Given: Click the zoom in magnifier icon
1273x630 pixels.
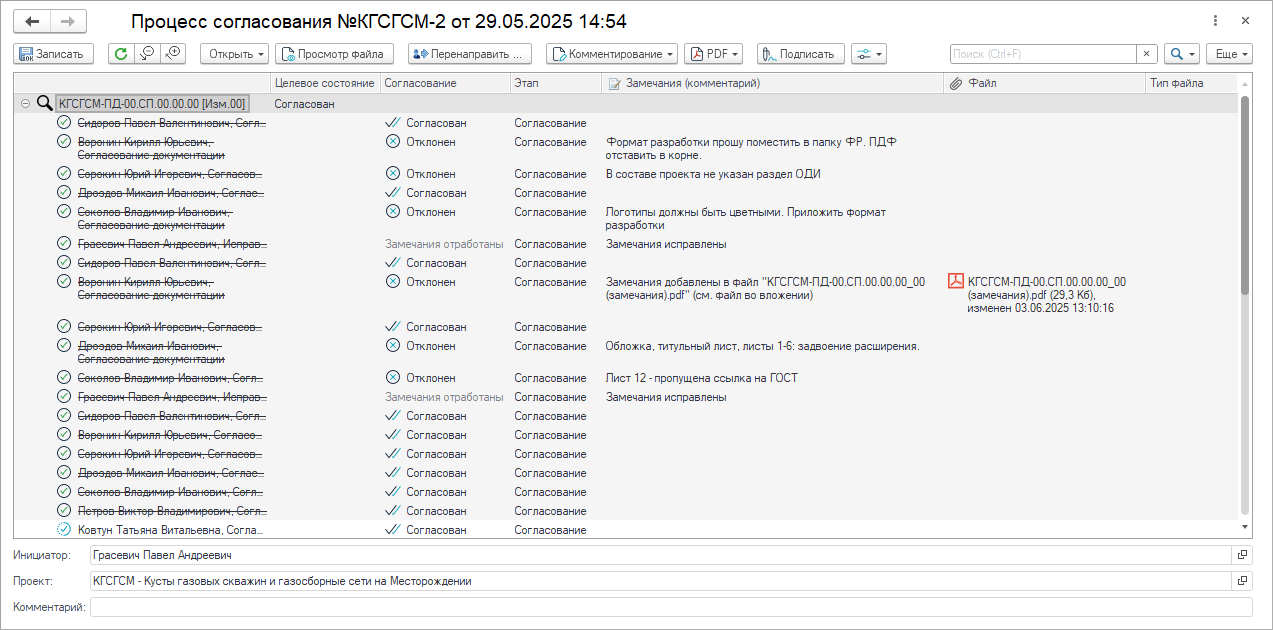Looking at the screenshot, I should [x=173, y=54].
